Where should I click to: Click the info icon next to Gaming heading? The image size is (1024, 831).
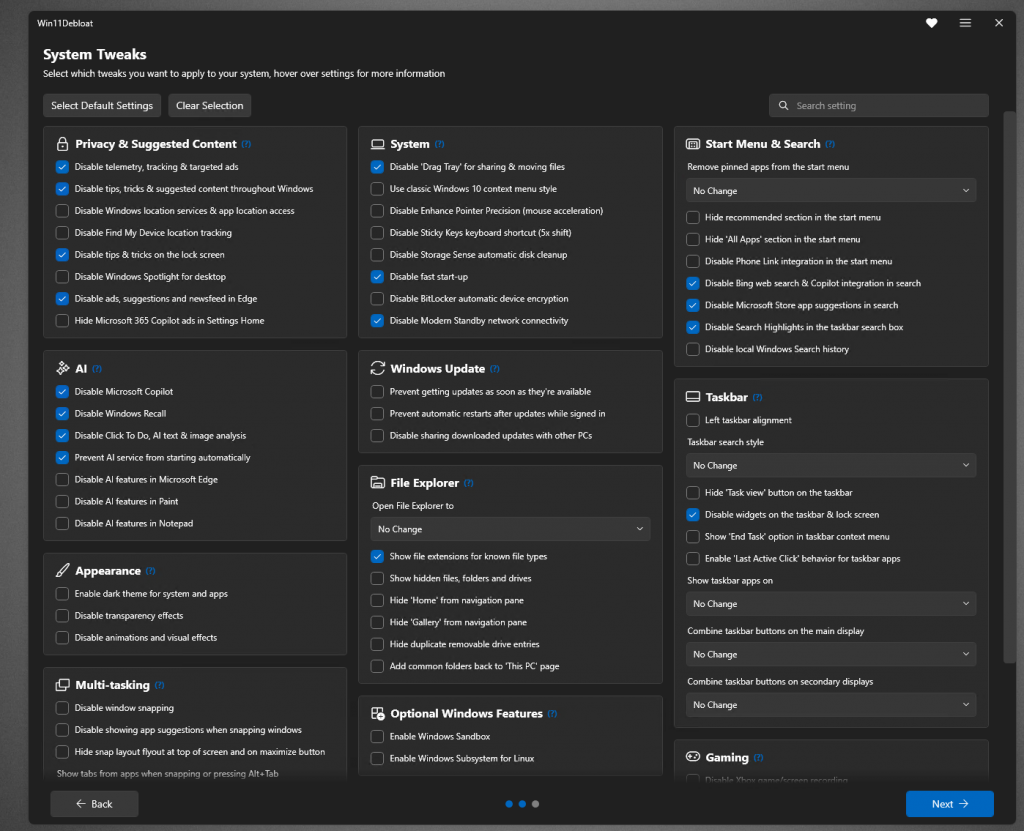tap(757, 758)
